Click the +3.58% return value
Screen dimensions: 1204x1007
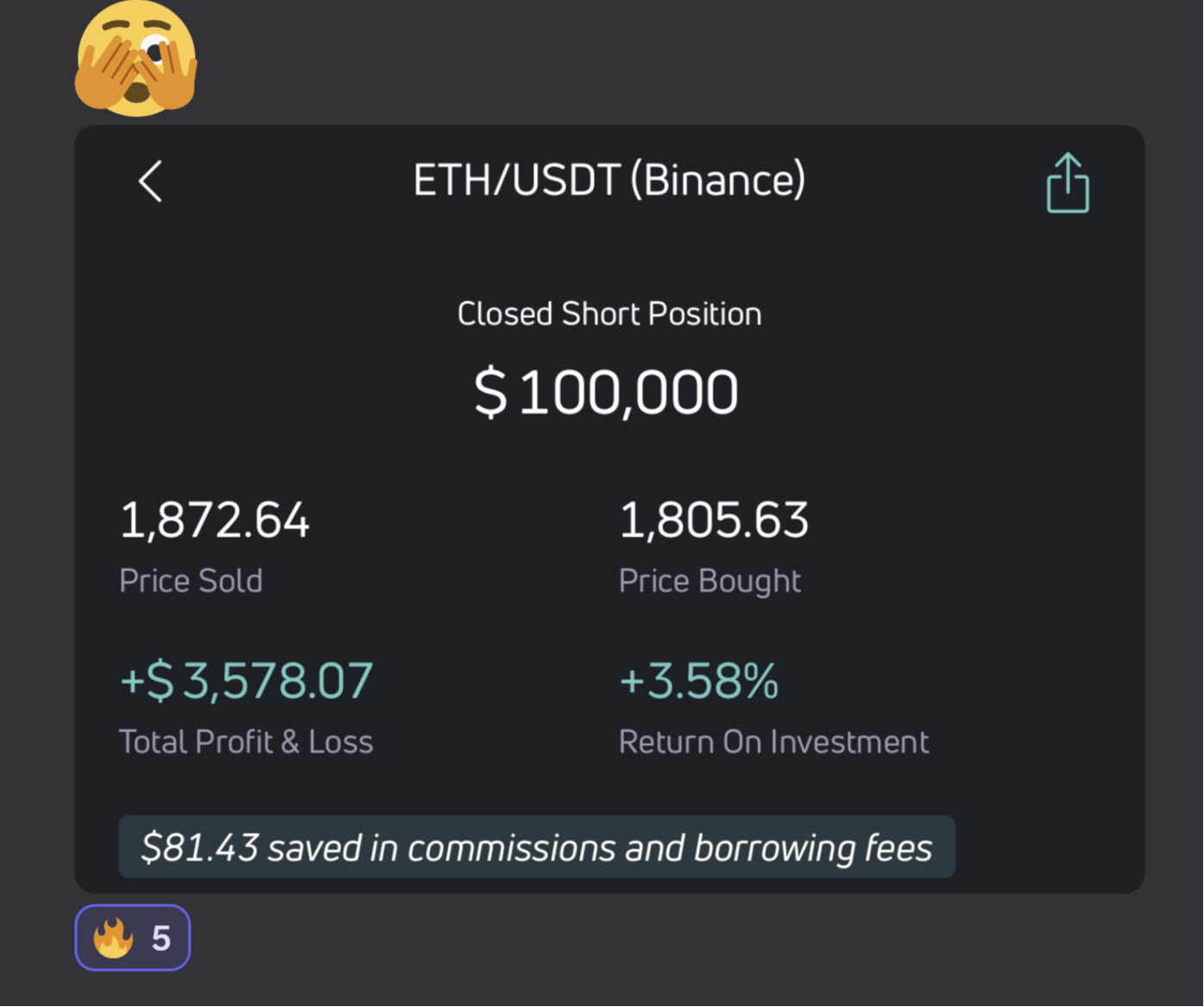[699, 681]
